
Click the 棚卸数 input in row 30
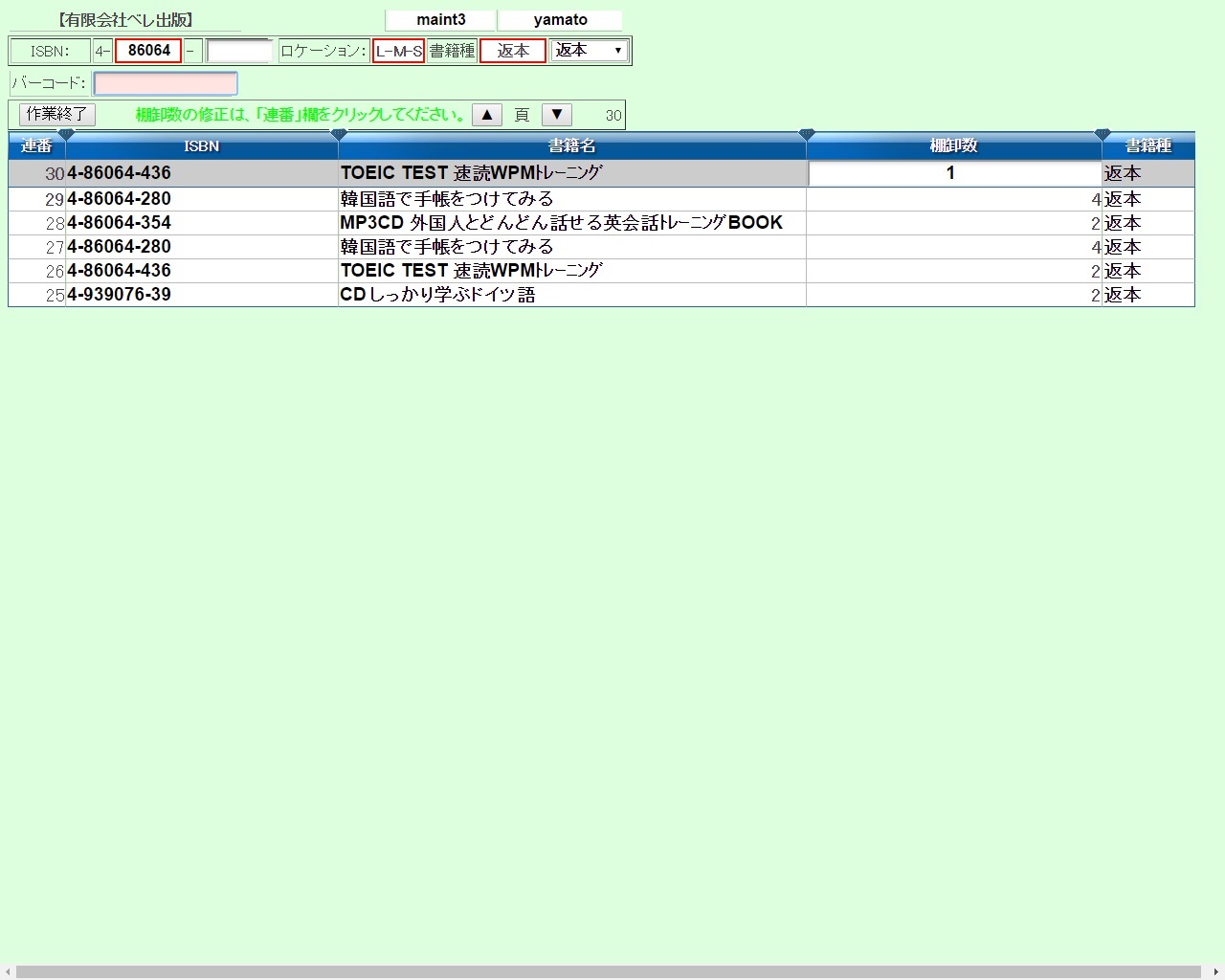point(953,173)
